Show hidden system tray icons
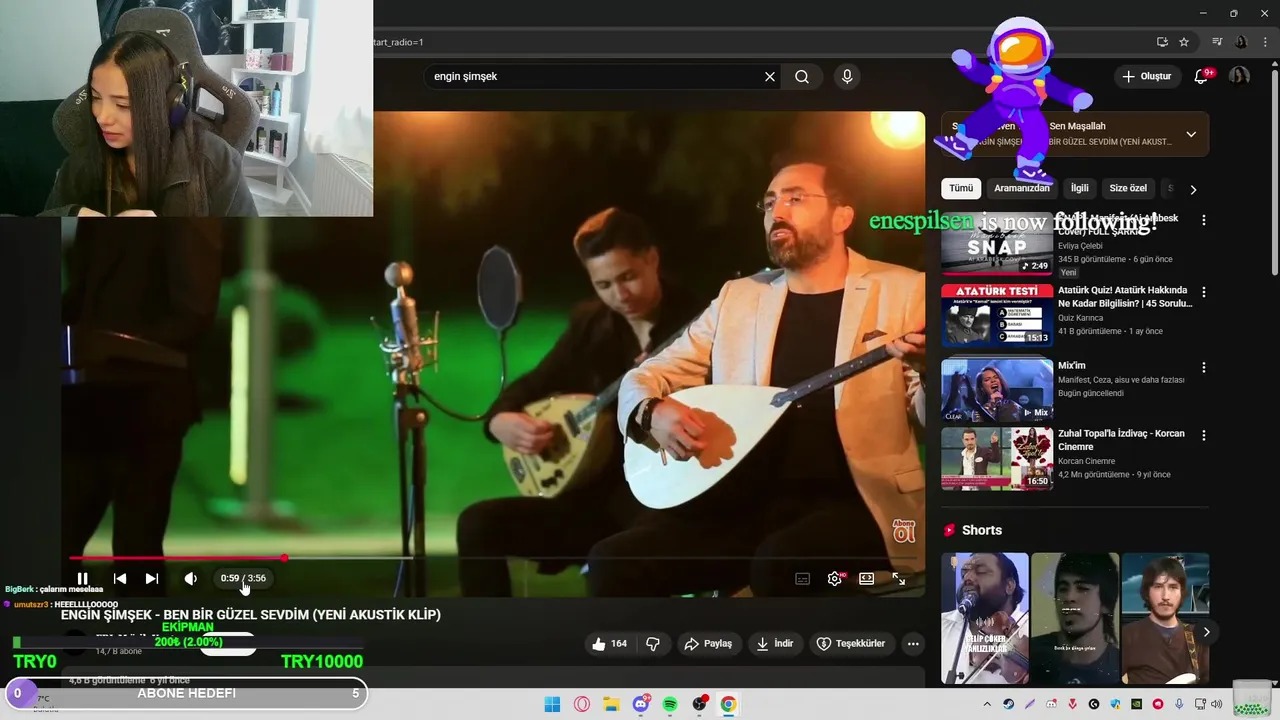The width and height of the screenshot is (1280, 720). [987, 704]
